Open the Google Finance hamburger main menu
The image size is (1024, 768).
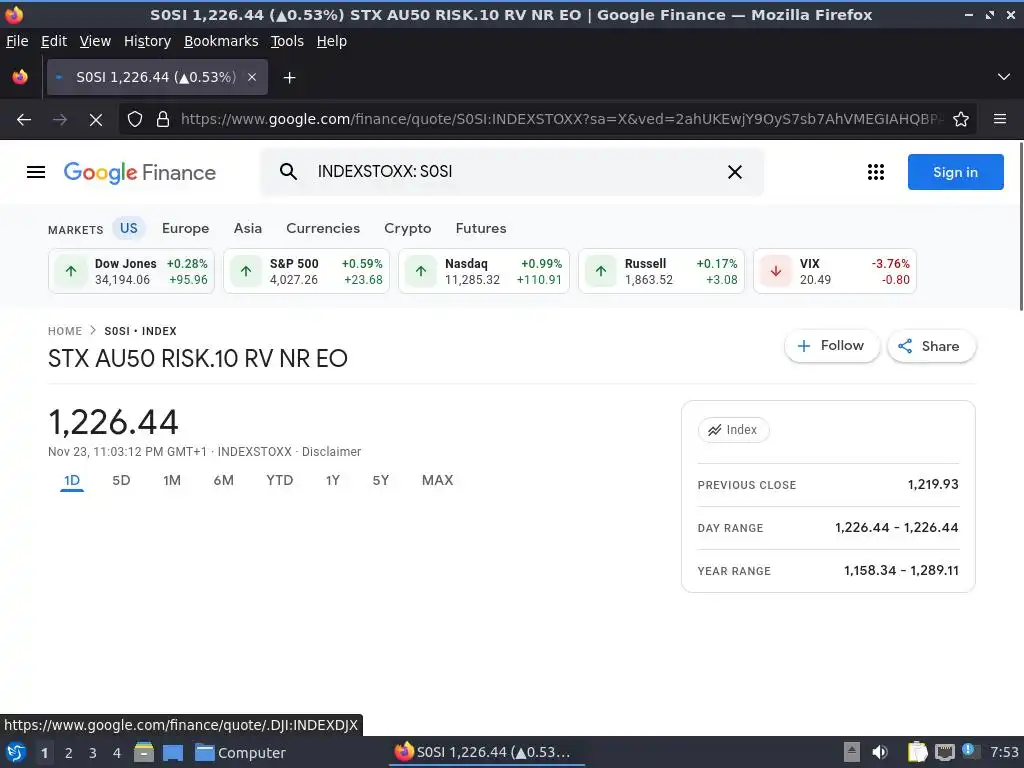(36, 172)
